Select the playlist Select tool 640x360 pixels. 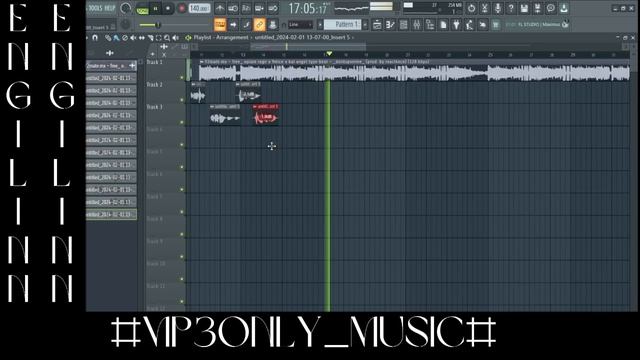tap(159, 38)
